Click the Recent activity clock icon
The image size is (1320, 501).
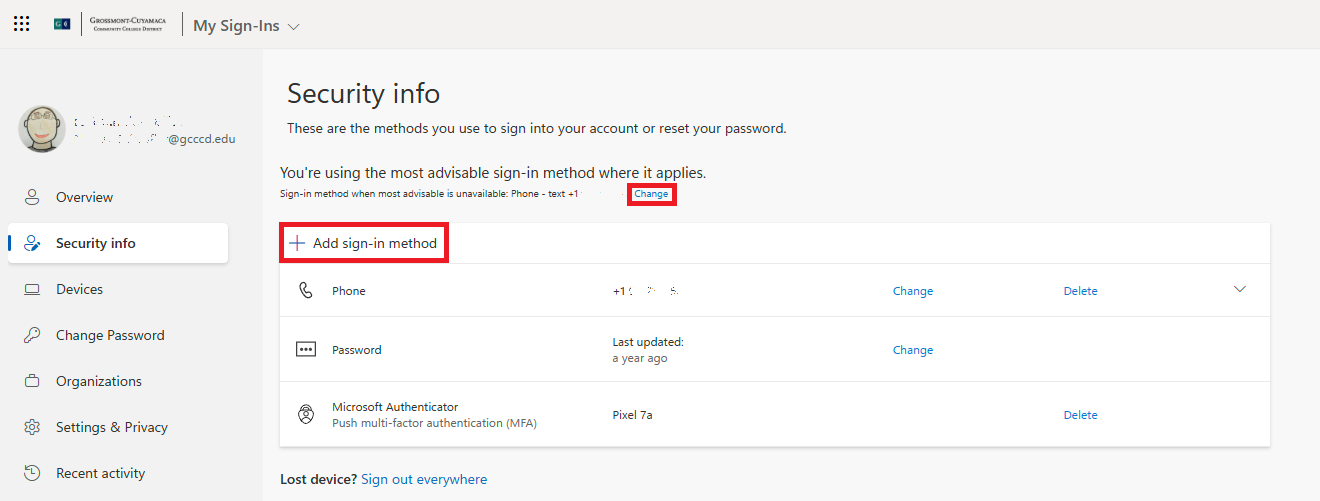coord(32,473)
